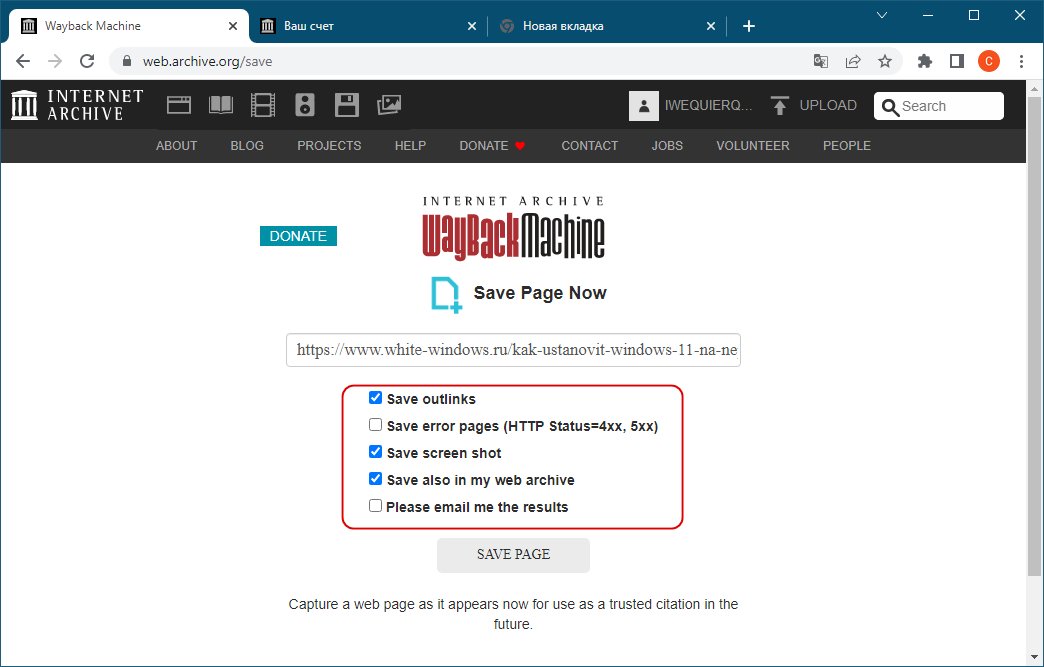Uncheck Save also in my web archive
The width and height of the screenshot is (1044, 667).
[376, 479]
